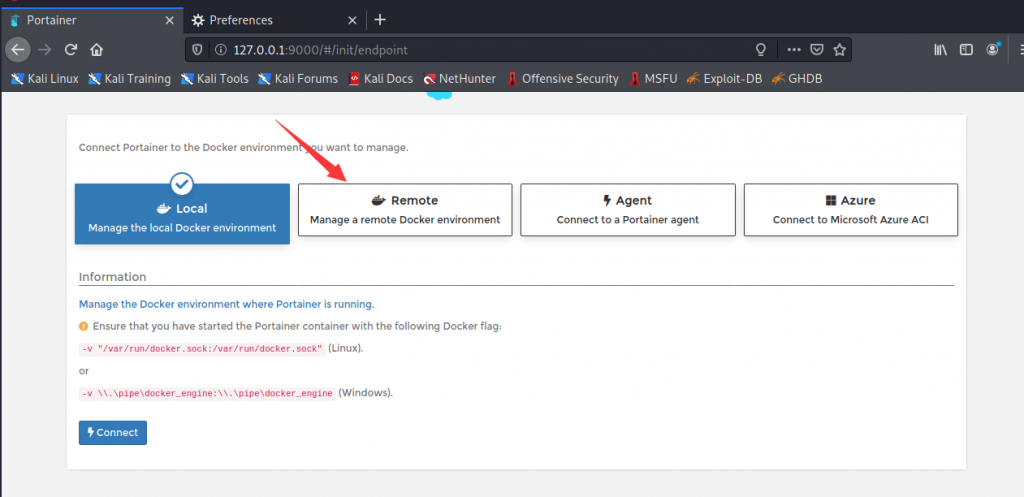Viewport: 1024px width, 497px height.
Task: Bookmark this page with the star
Action: (840, 49)
